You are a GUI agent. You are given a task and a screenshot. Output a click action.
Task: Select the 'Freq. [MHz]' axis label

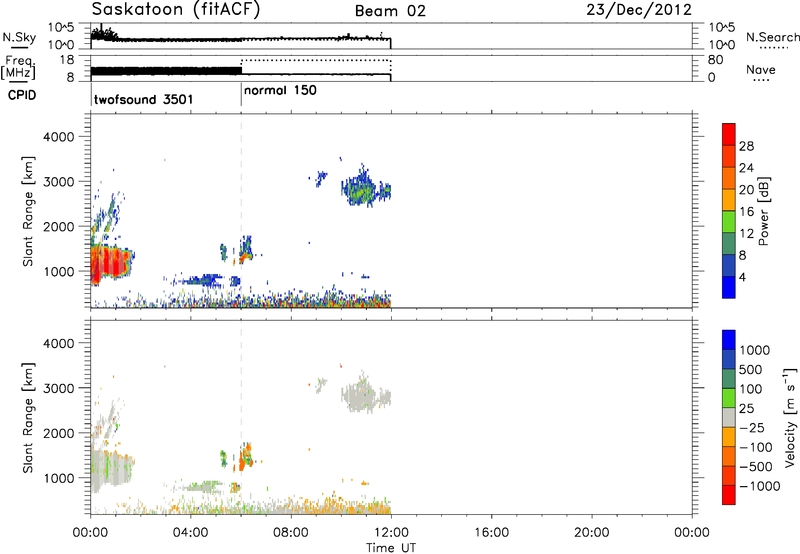pos(18,67)
